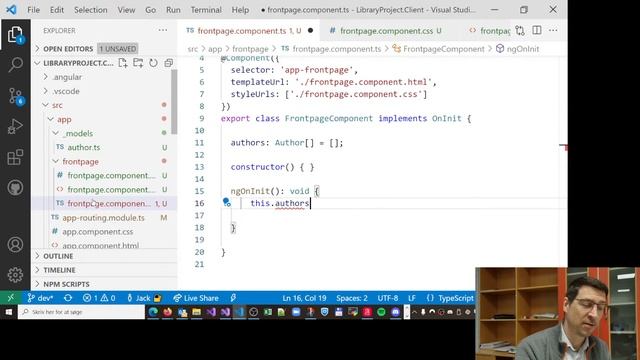Open Explorer more actions ellipsis

pos(162,30)
